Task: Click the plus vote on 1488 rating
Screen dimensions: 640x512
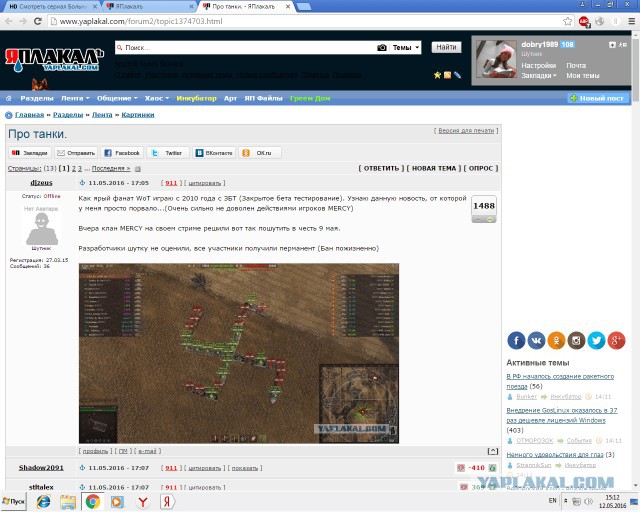Action: tap(490, 220)
